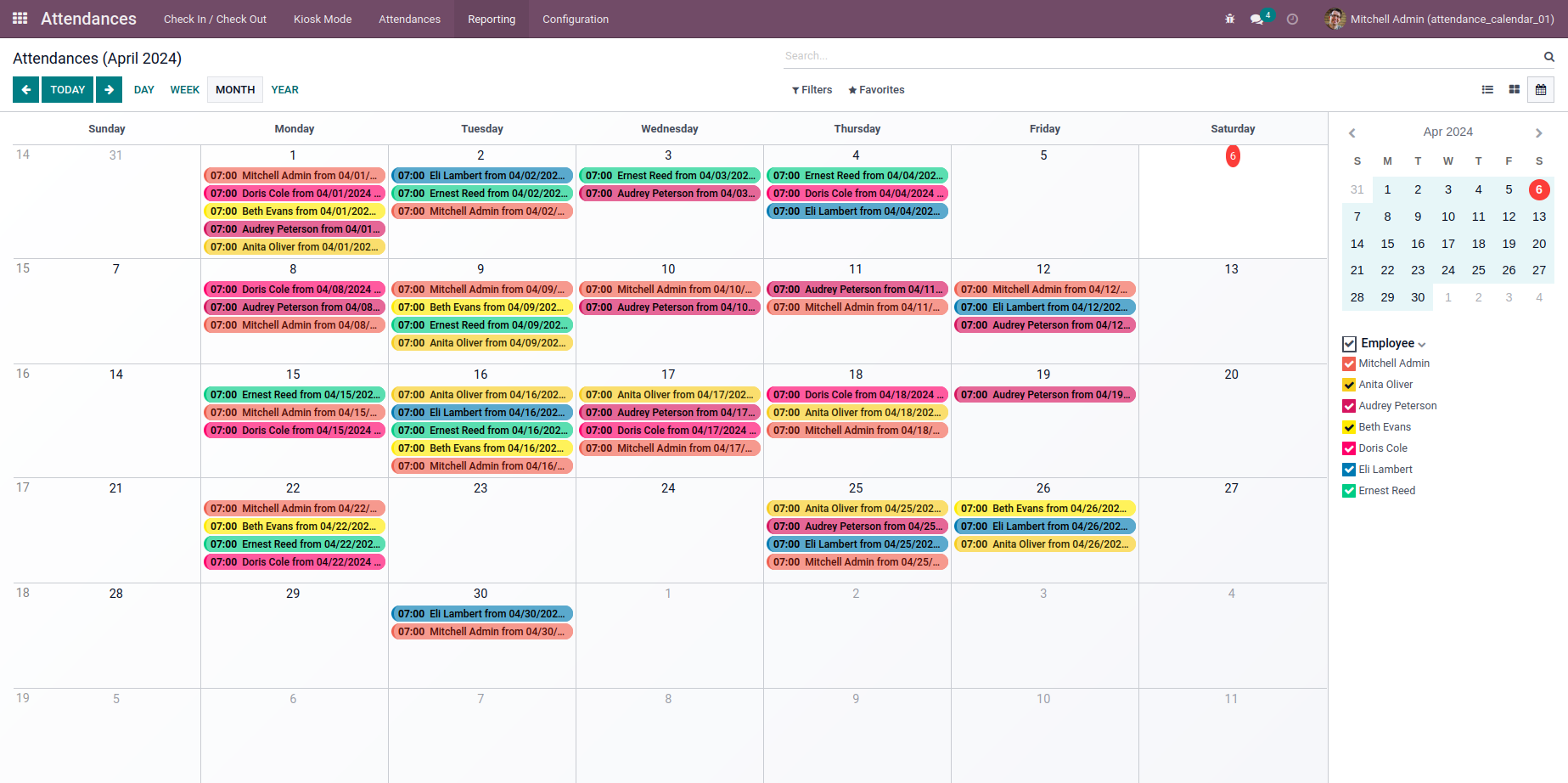This screenshot has height=783, width=1568.
Task: Uncheck Beth Evans employee filter
Action: point(1349,427)
